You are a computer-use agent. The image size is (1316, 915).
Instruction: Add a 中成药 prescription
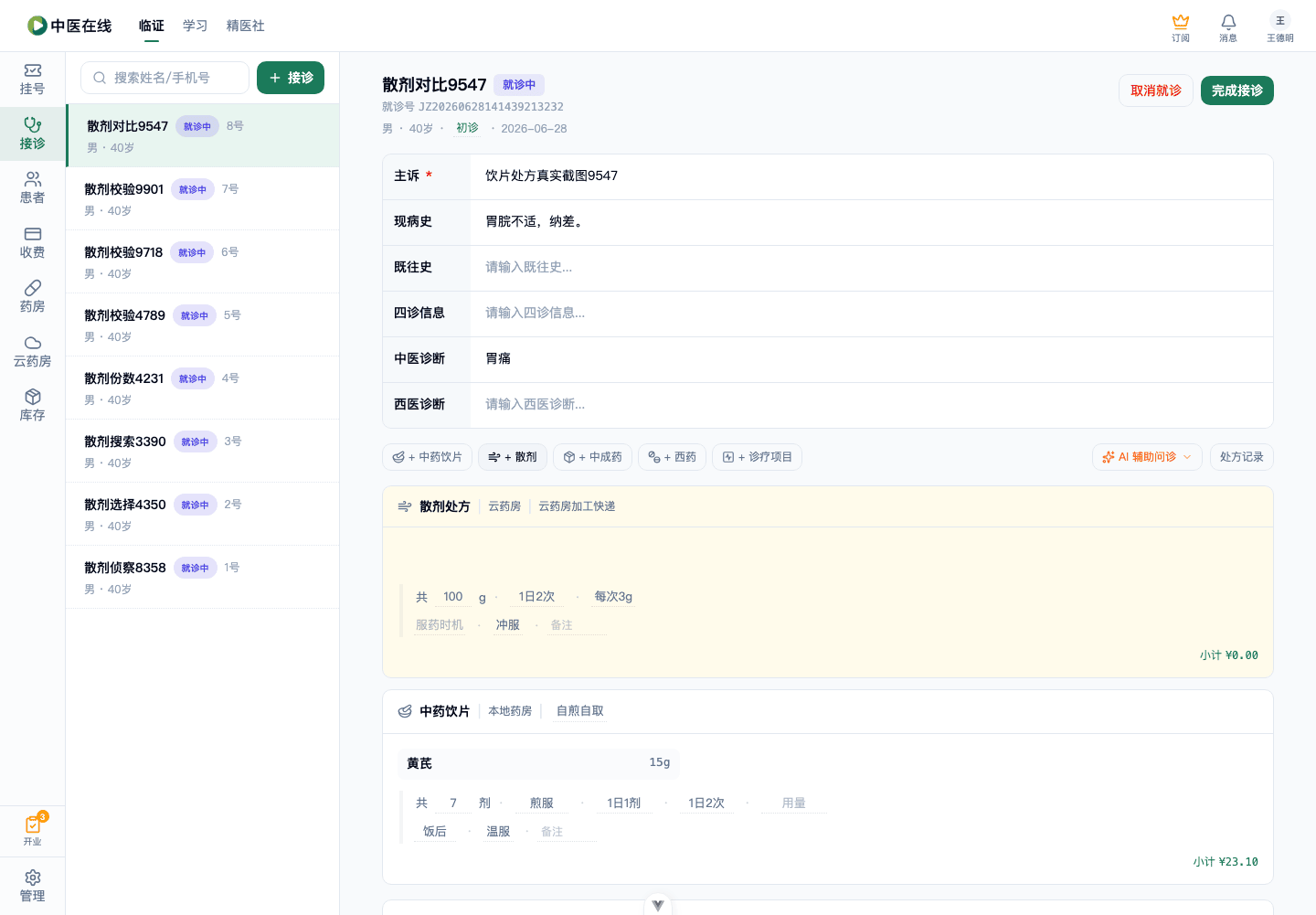pos(593,457)
